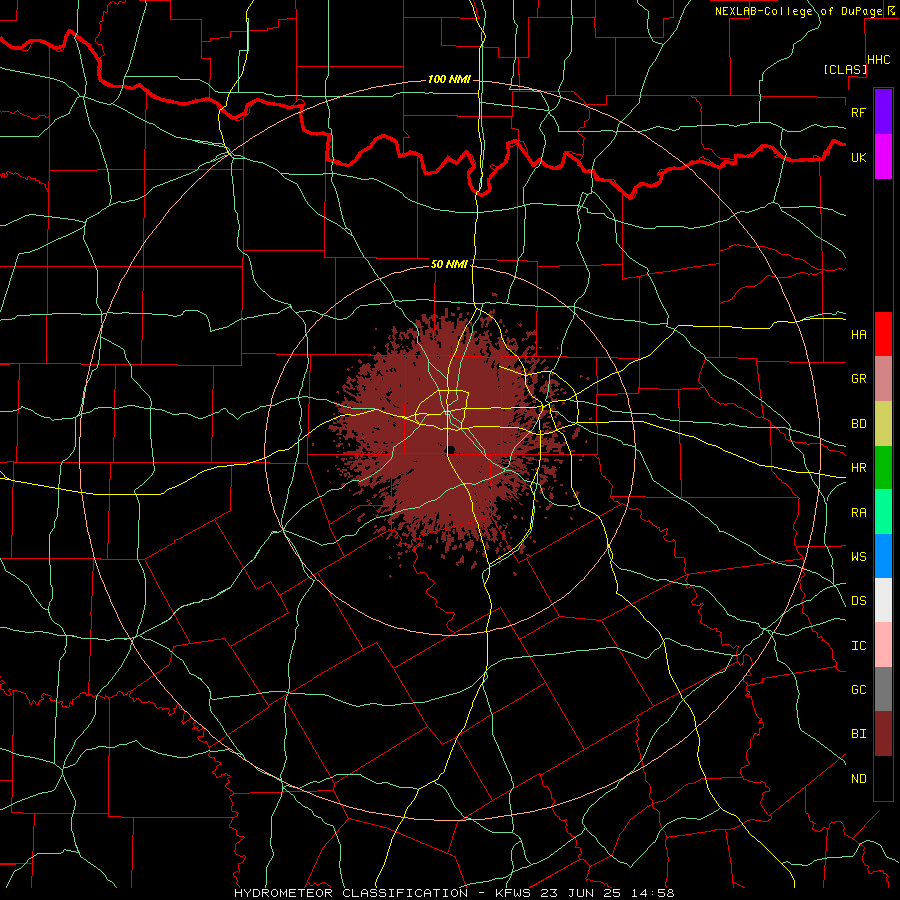Click the gray GC color swatch

(883, 689)
